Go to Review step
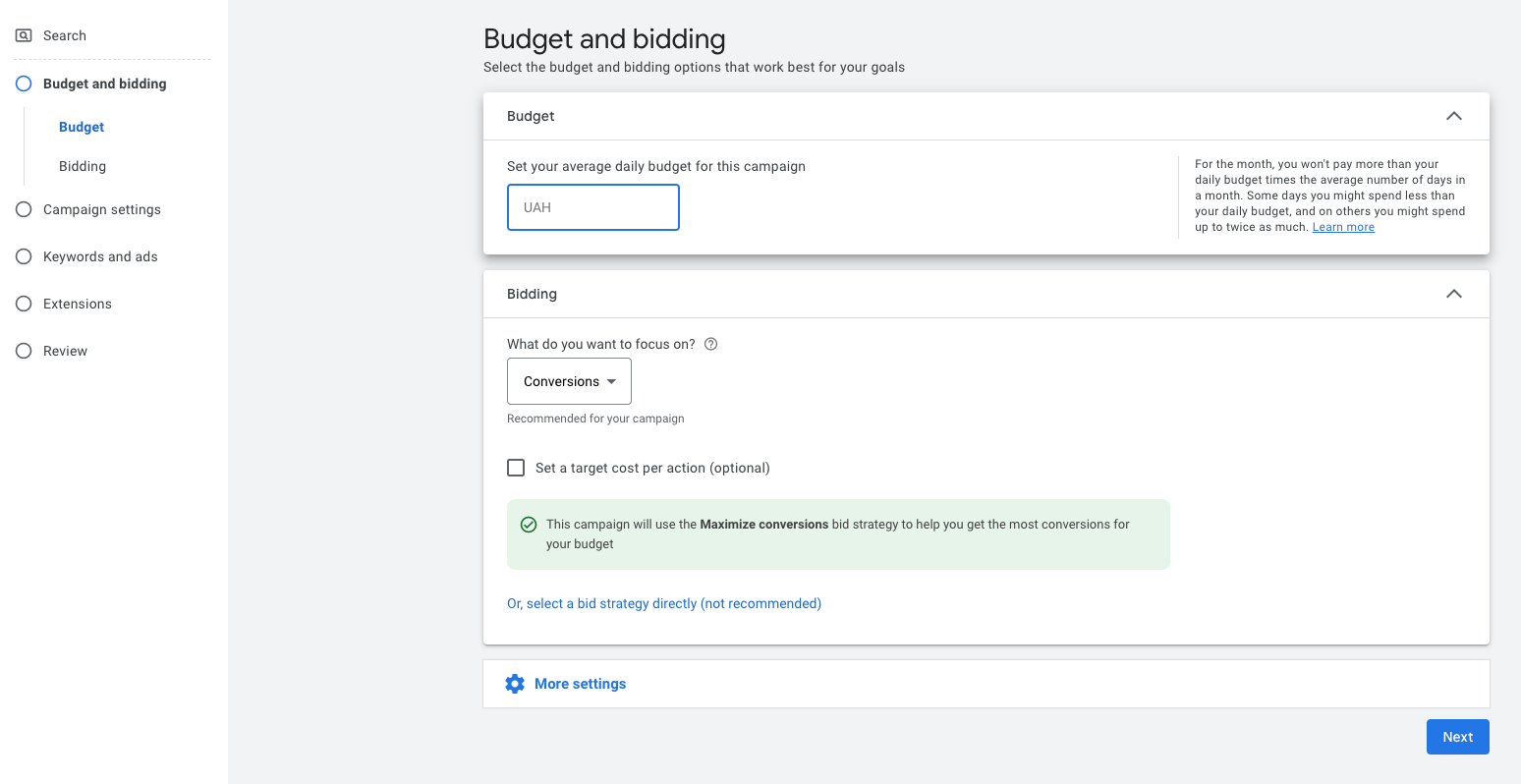This screenshot has height=784, width=1521. 65,351
